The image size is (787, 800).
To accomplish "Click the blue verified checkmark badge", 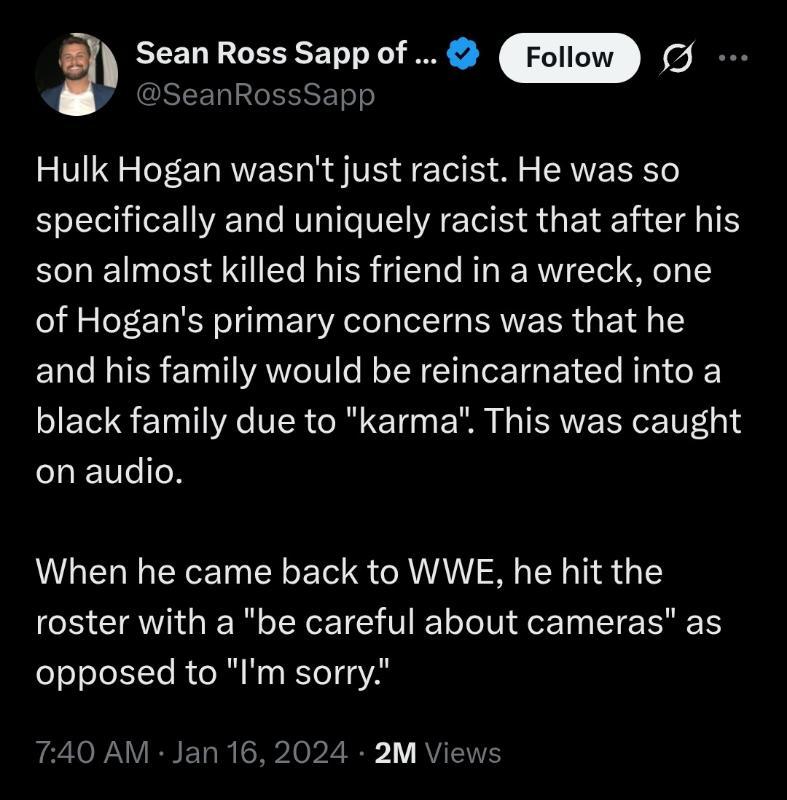I will coord(462,57).
